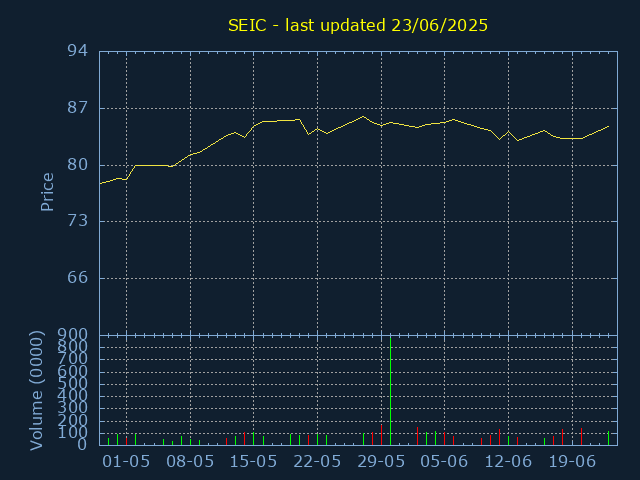Select the 08-05 date axis label
Viewport: 640px width, 480px height.
coord(190,462)
